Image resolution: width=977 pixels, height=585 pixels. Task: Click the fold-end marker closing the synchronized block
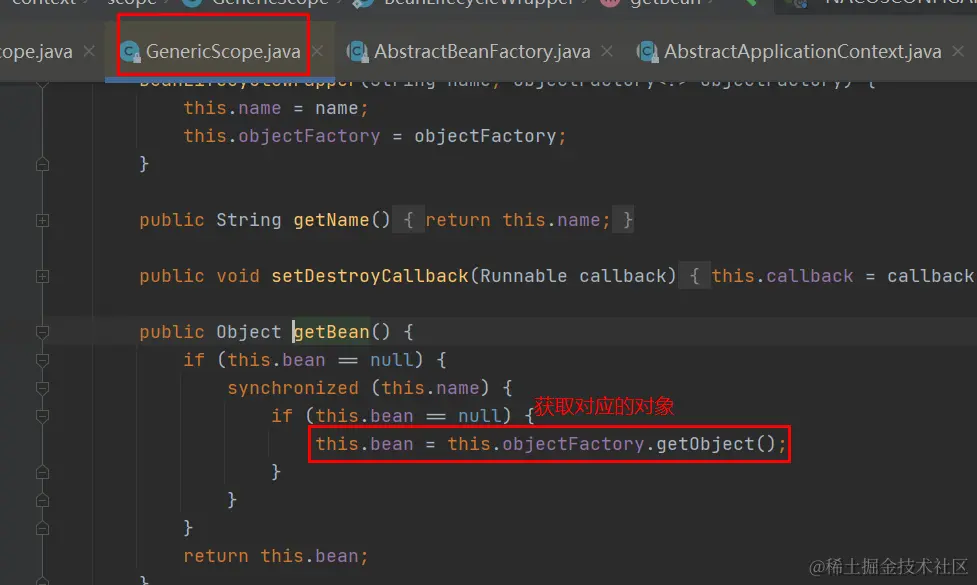(42, 500)
